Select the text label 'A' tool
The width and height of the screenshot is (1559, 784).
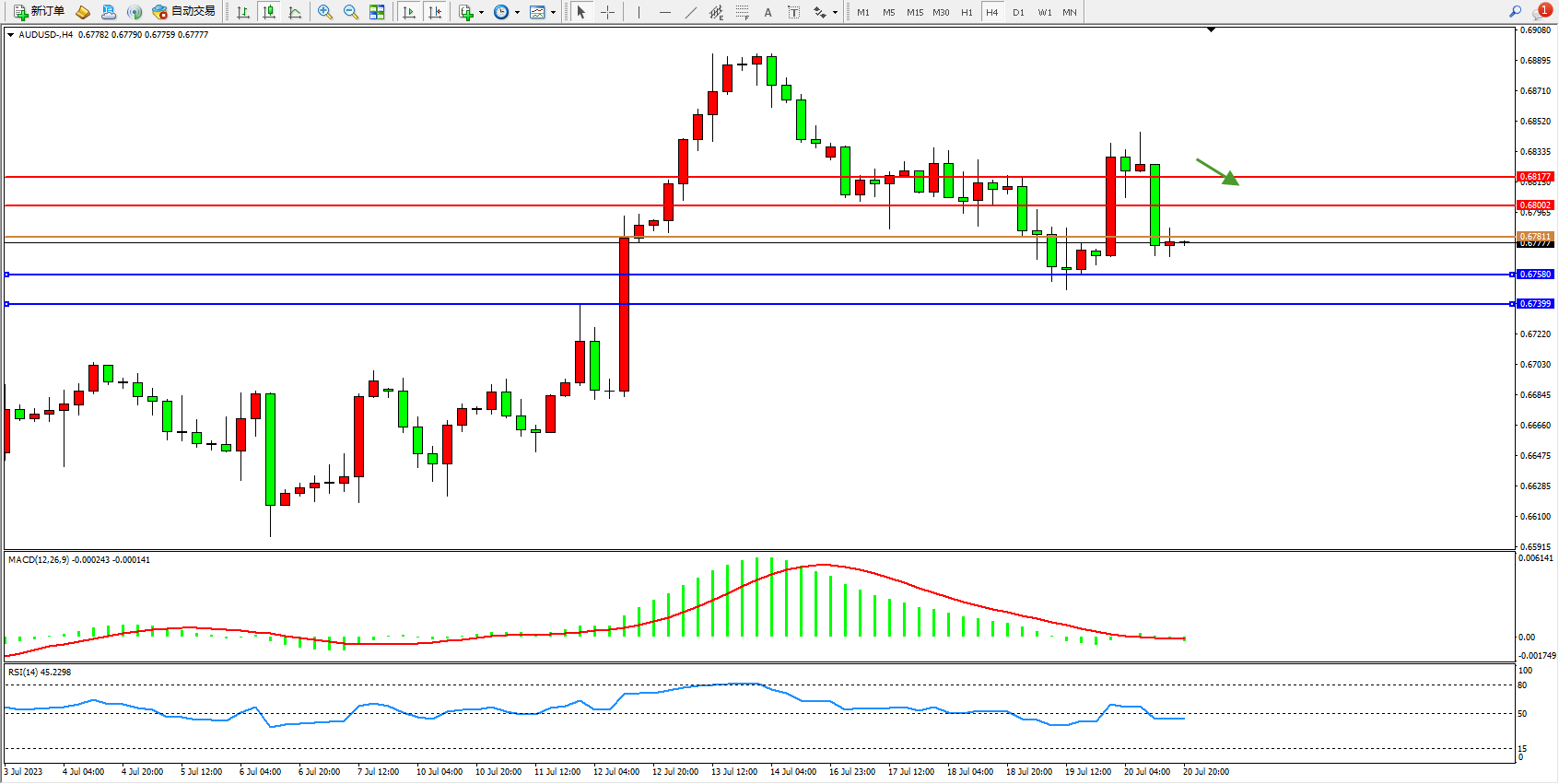pos(768,12)
